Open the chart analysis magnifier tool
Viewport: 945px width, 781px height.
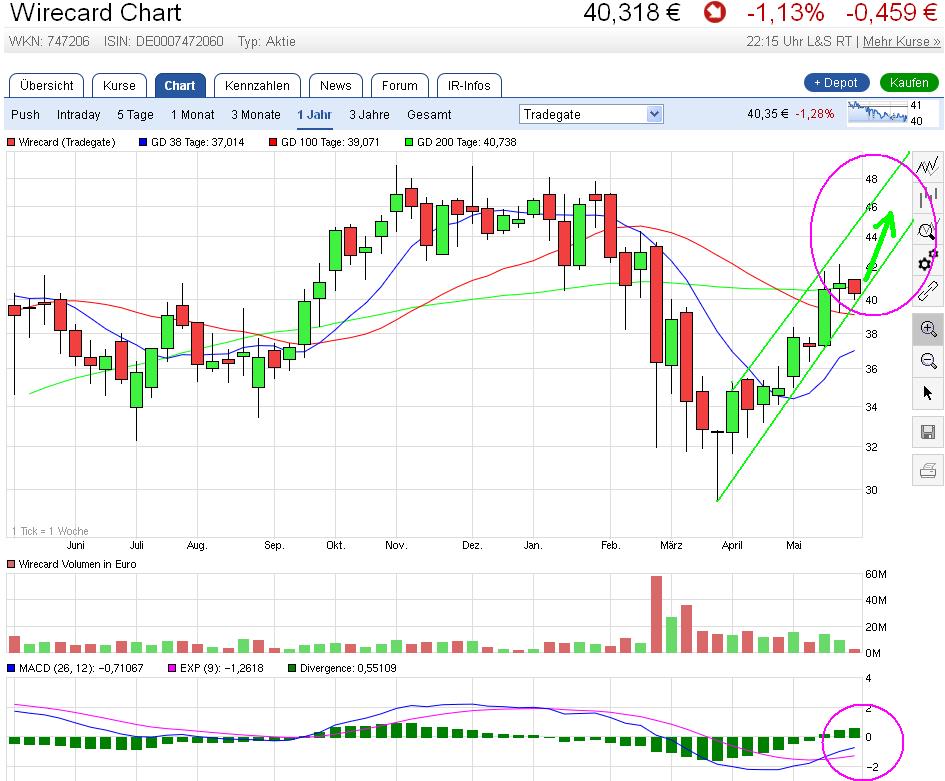(928, 230)
